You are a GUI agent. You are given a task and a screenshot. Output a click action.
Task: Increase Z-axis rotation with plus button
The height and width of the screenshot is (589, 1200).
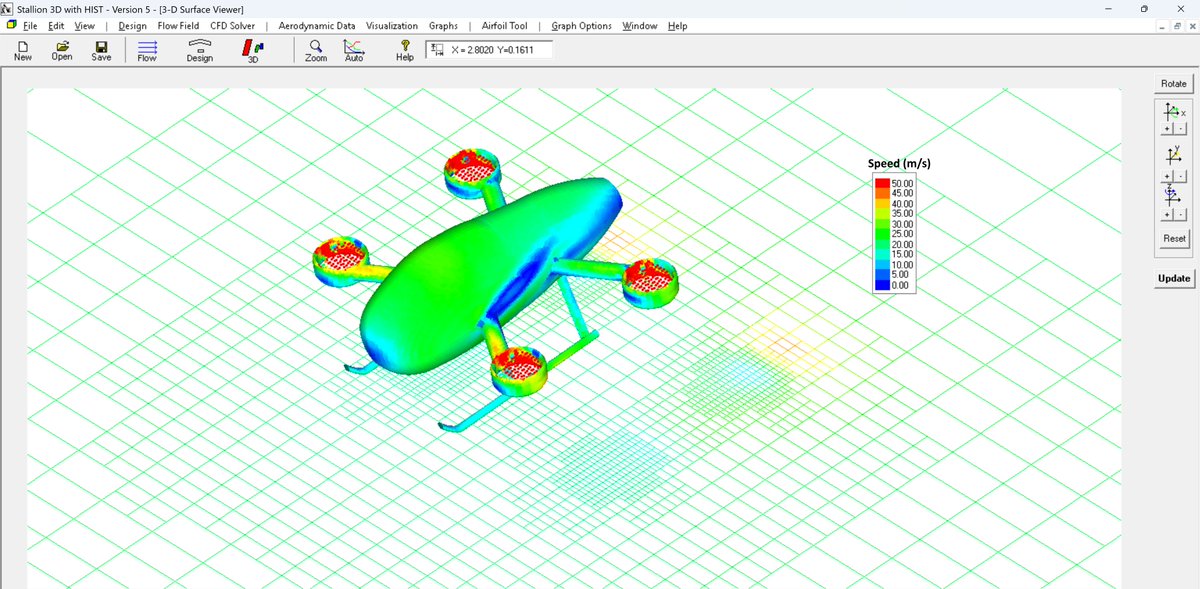1167,214
